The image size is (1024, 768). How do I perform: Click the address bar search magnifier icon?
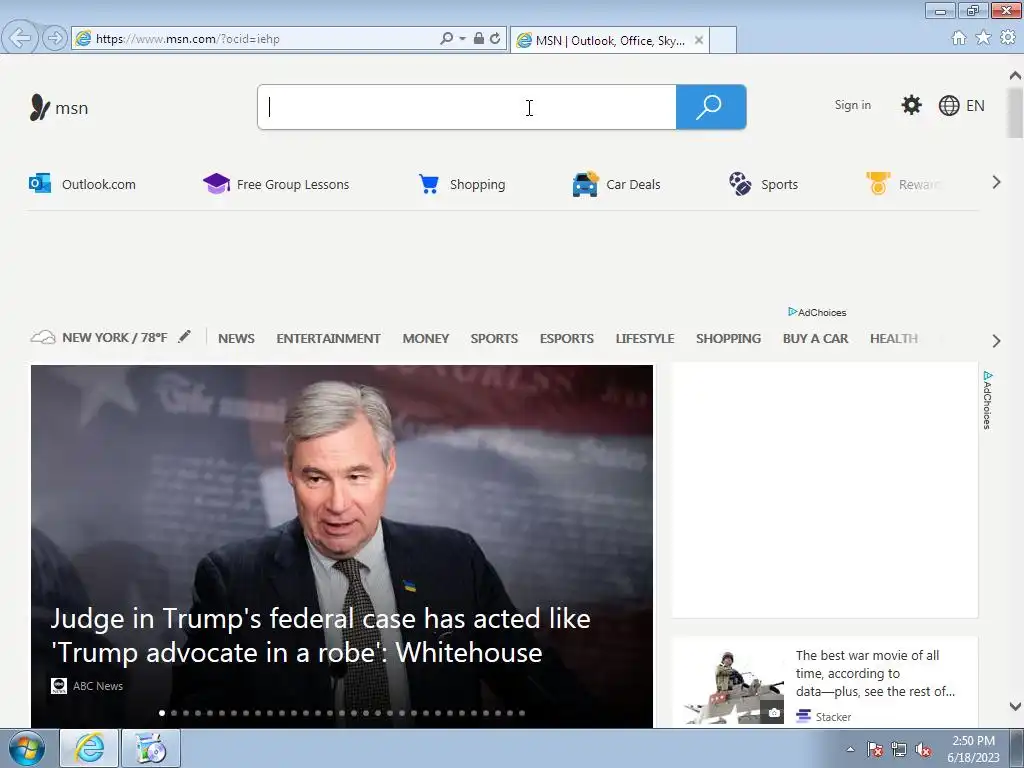446,39
